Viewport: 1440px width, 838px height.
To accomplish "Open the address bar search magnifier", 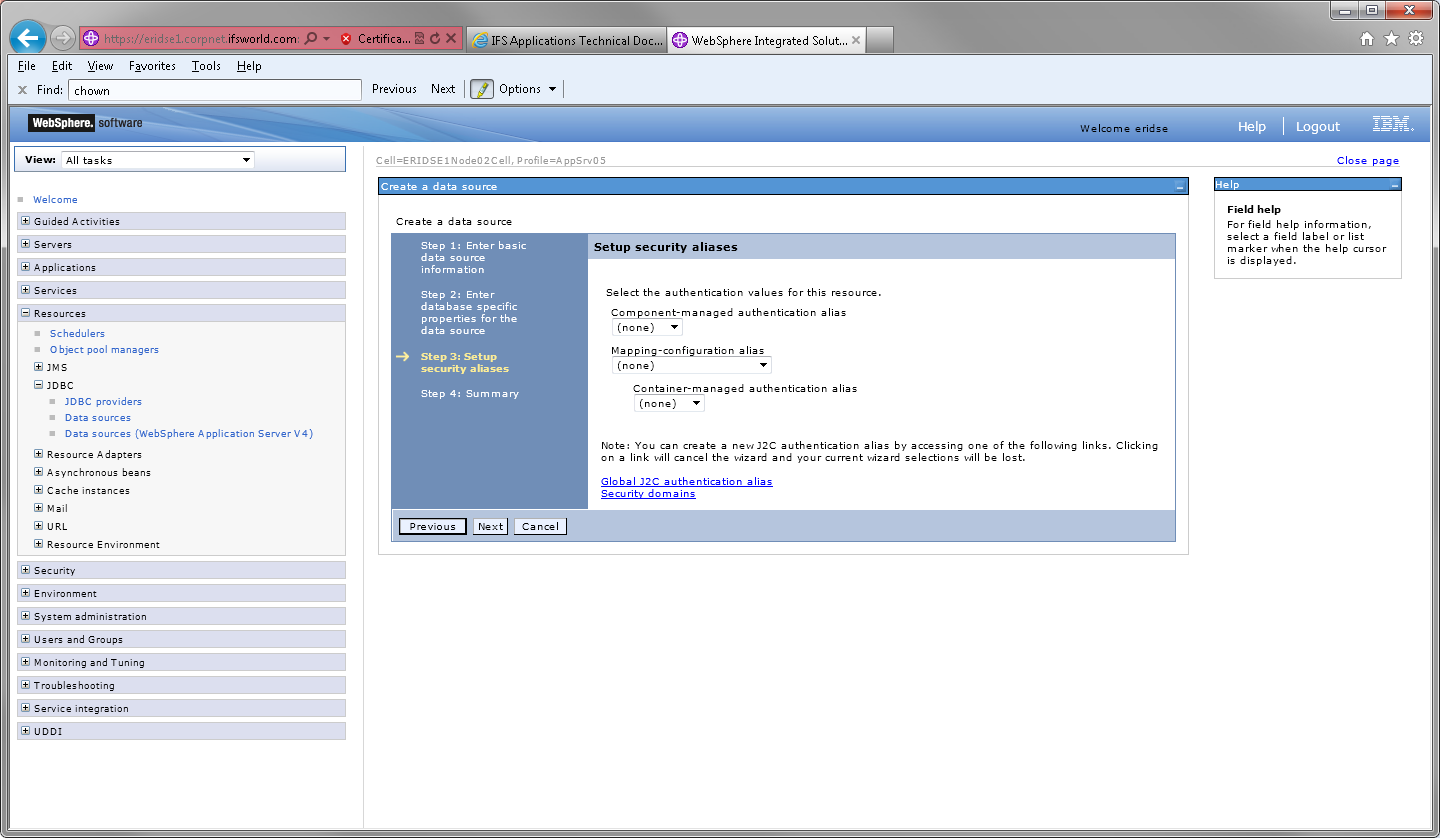I will pyautogui.click(x=310, y=39).
